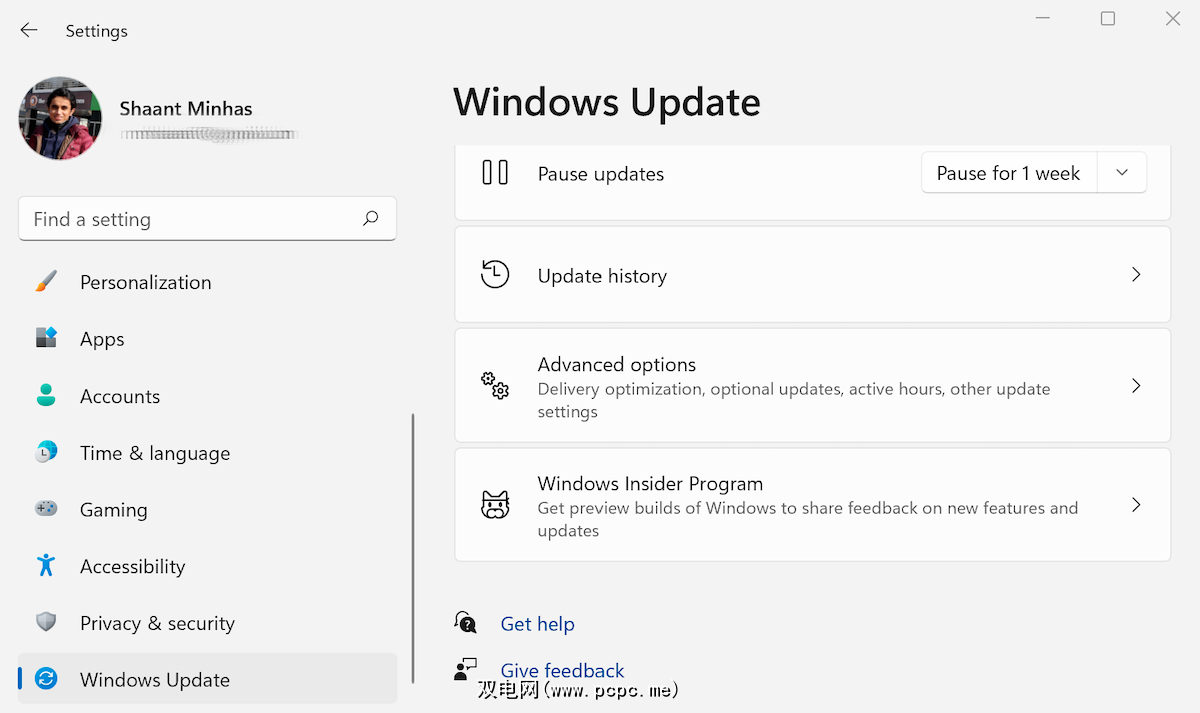Click the Windows Update sync icon

(x=46, y=680)
